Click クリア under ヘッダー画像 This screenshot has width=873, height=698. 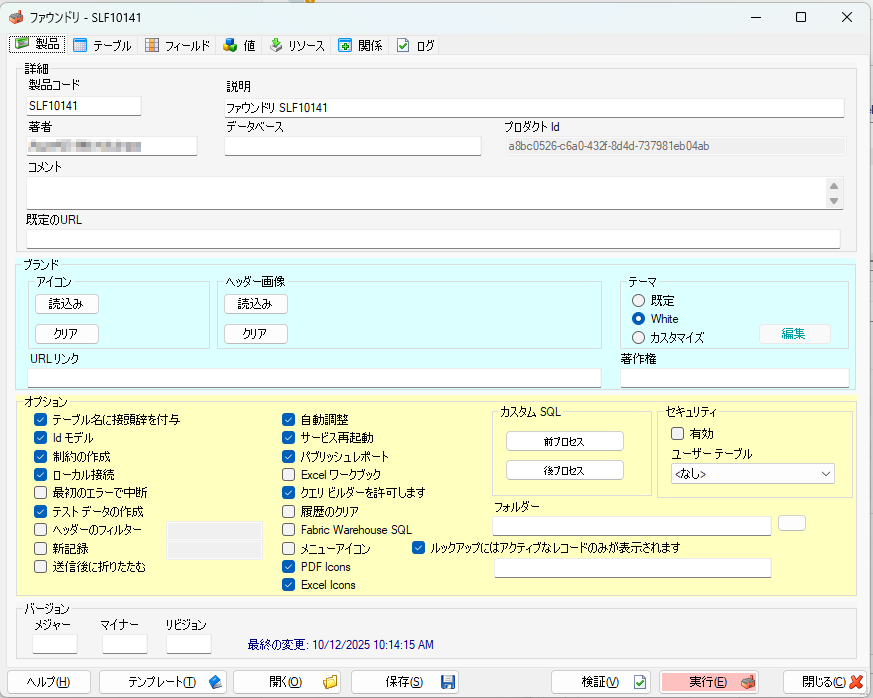tap(256, 334)
